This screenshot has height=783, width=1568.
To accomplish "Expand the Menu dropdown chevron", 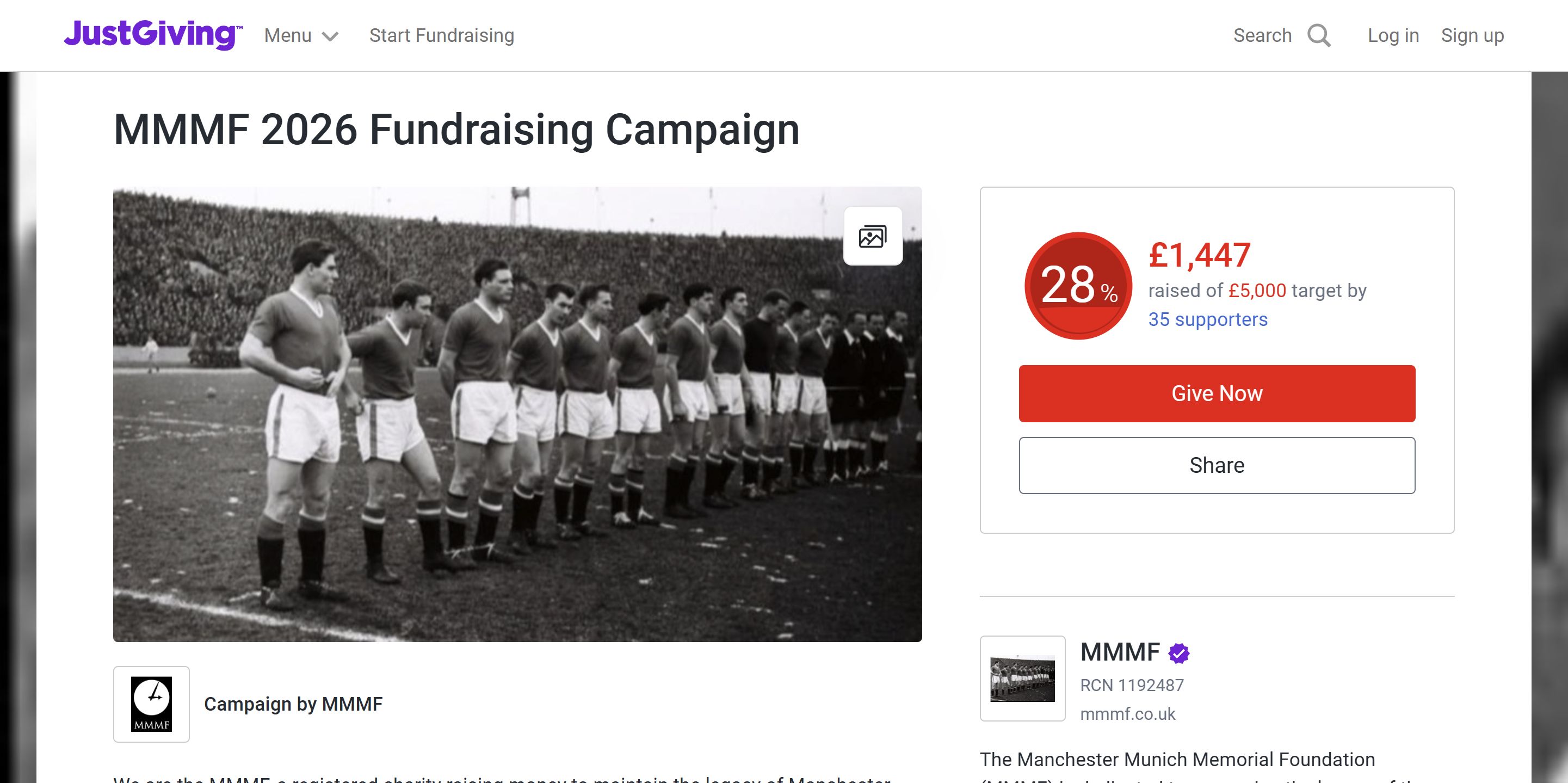I will pos(330,36).
